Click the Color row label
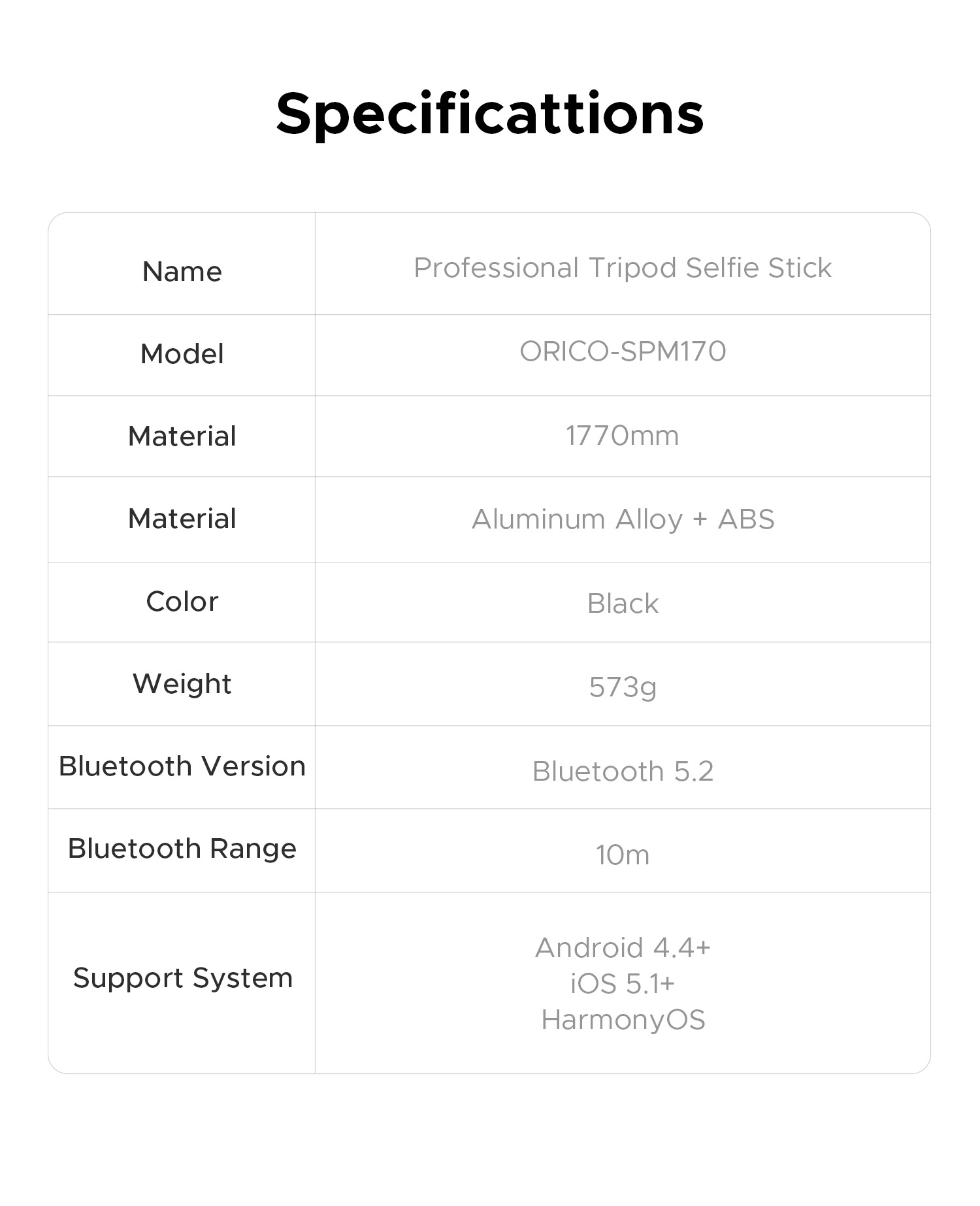Viewport: 980px width, 1206px height. (x=182, y=602)
